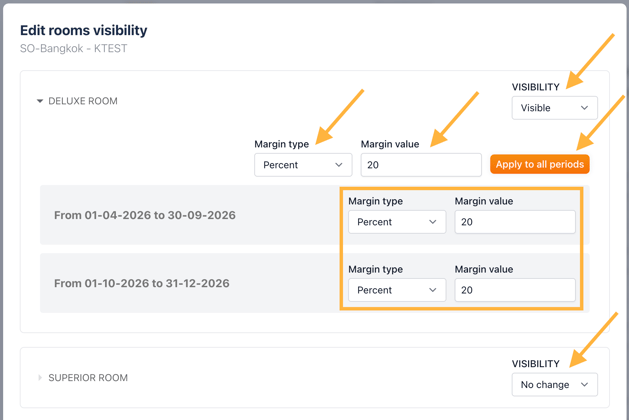Image resolution: width=629 pixels, height=420 pixels.
Task: Click the Margin value field beside Apply button
Action: tap(420, 165)
